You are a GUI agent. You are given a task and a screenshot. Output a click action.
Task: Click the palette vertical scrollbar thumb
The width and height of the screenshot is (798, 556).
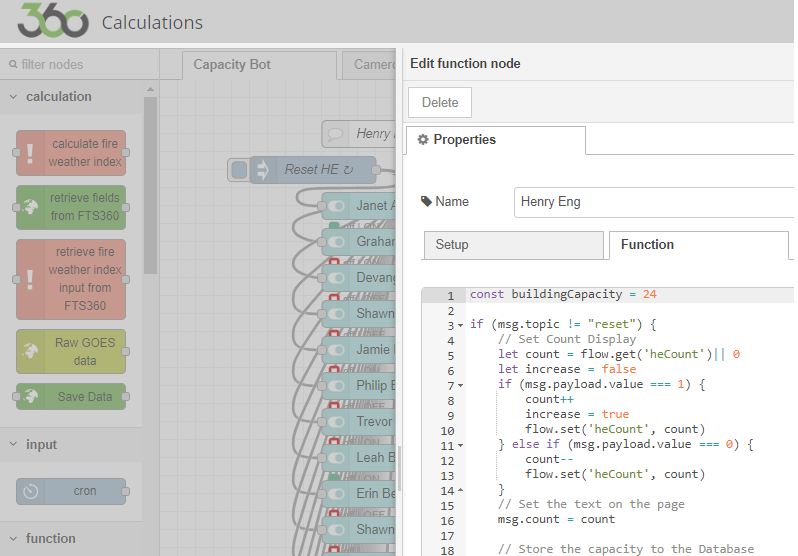[x=150, y=185]
